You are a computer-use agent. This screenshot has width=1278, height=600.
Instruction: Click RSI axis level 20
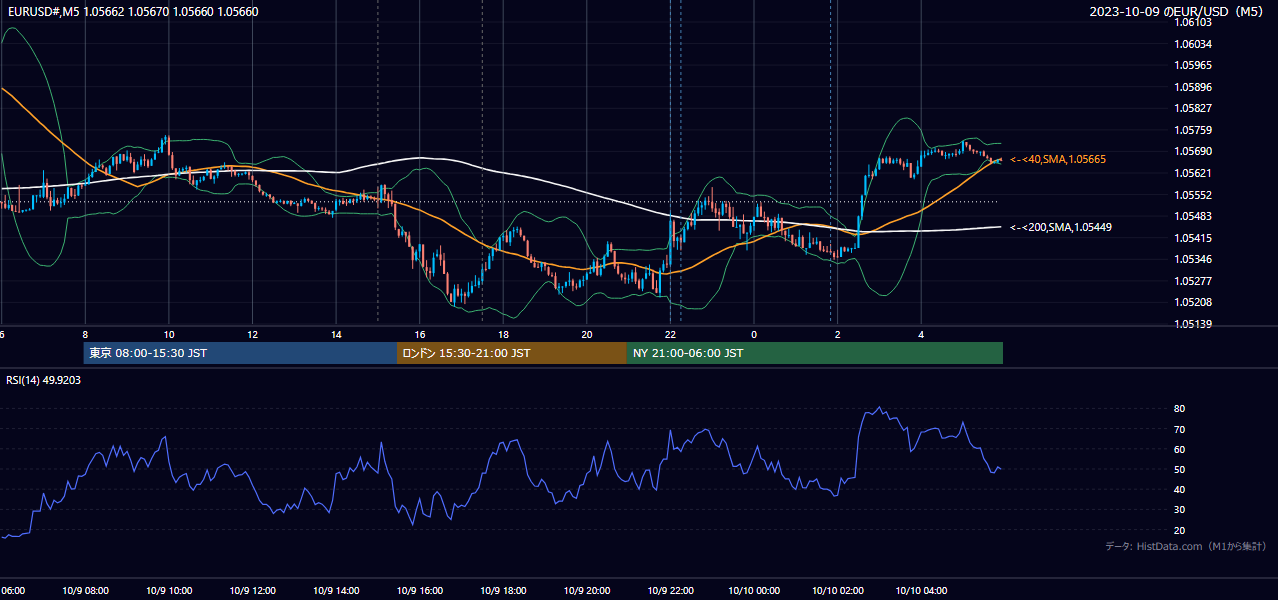[x=1180, y=530]
